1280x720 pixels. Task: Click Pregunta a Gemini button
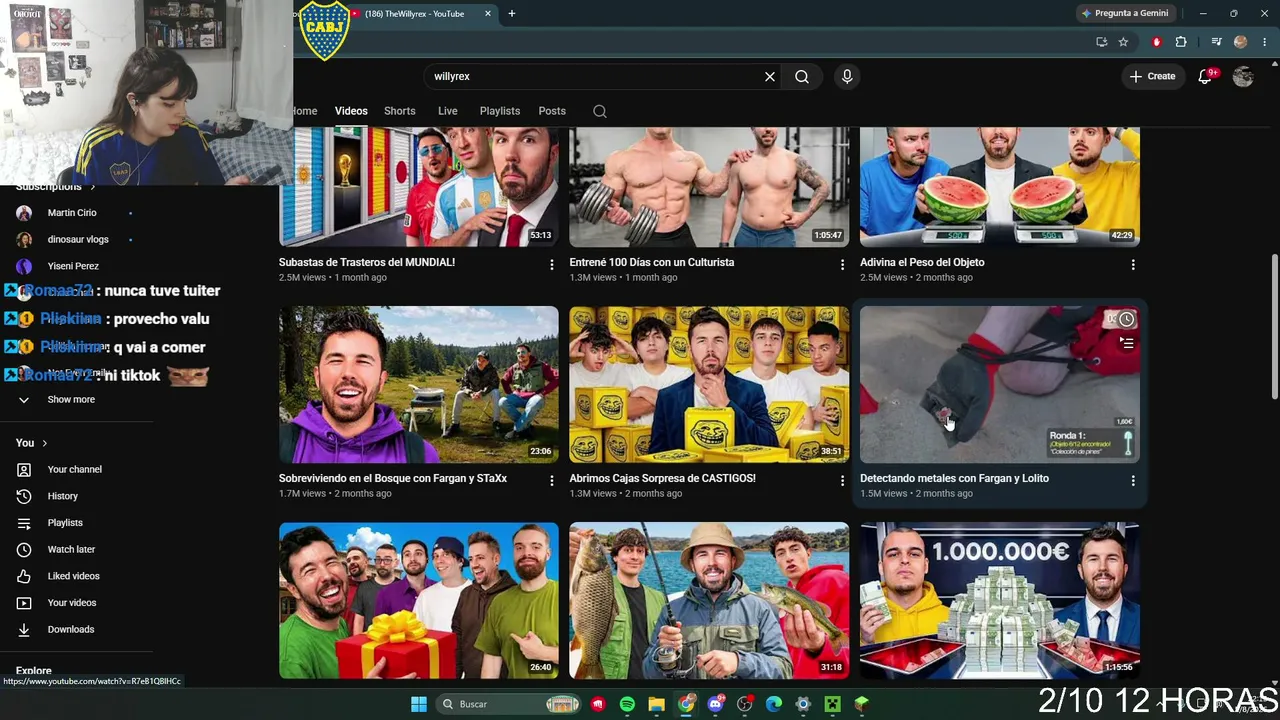[x=1125, y=13]
